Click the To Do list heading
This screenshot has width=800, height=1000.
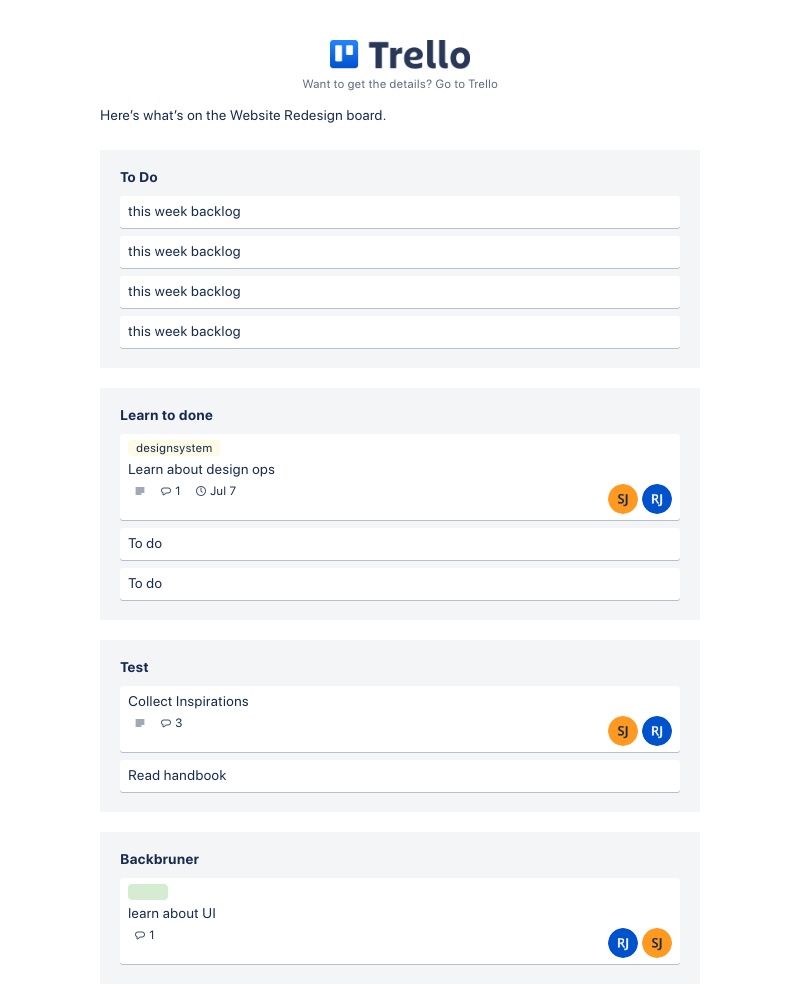point(139,177)
